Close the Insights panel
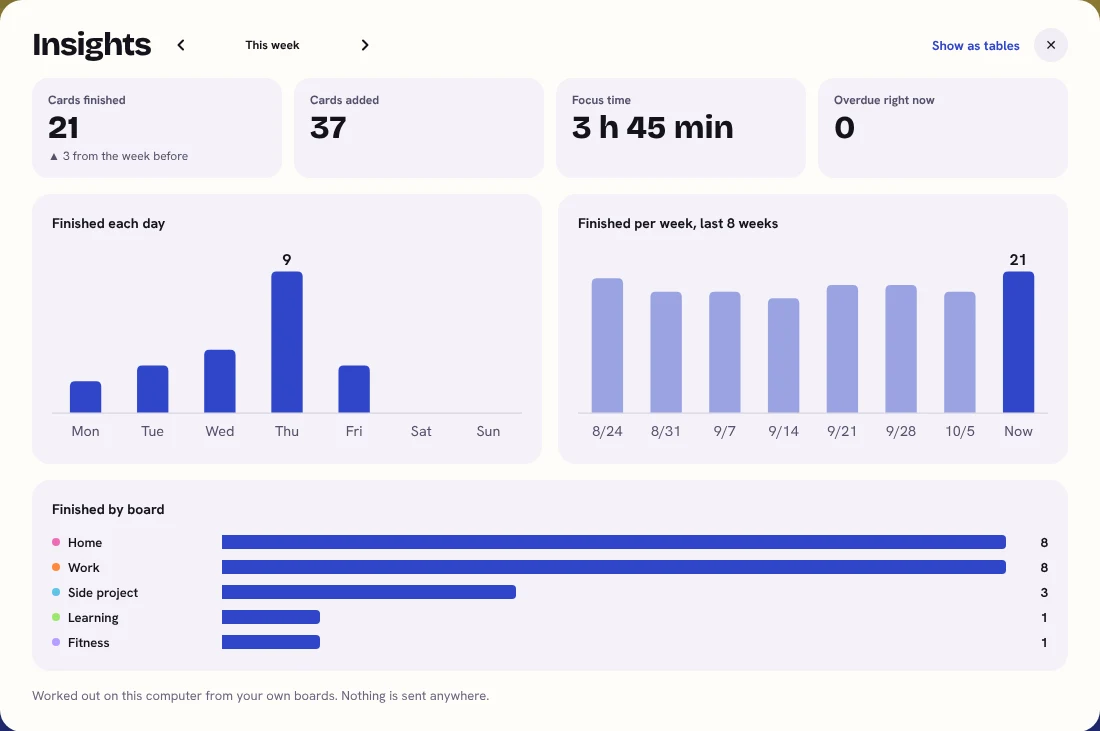This screenshot has height=731, width=1100. 1051,45
